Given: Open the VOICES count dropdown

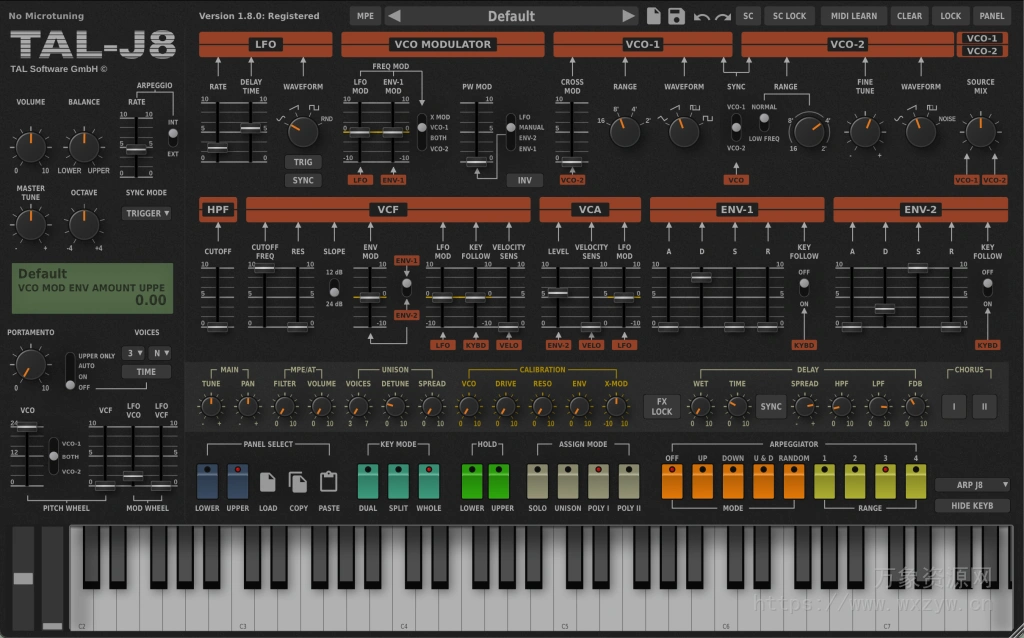Looking at the screenshot, I should (135, 352).
